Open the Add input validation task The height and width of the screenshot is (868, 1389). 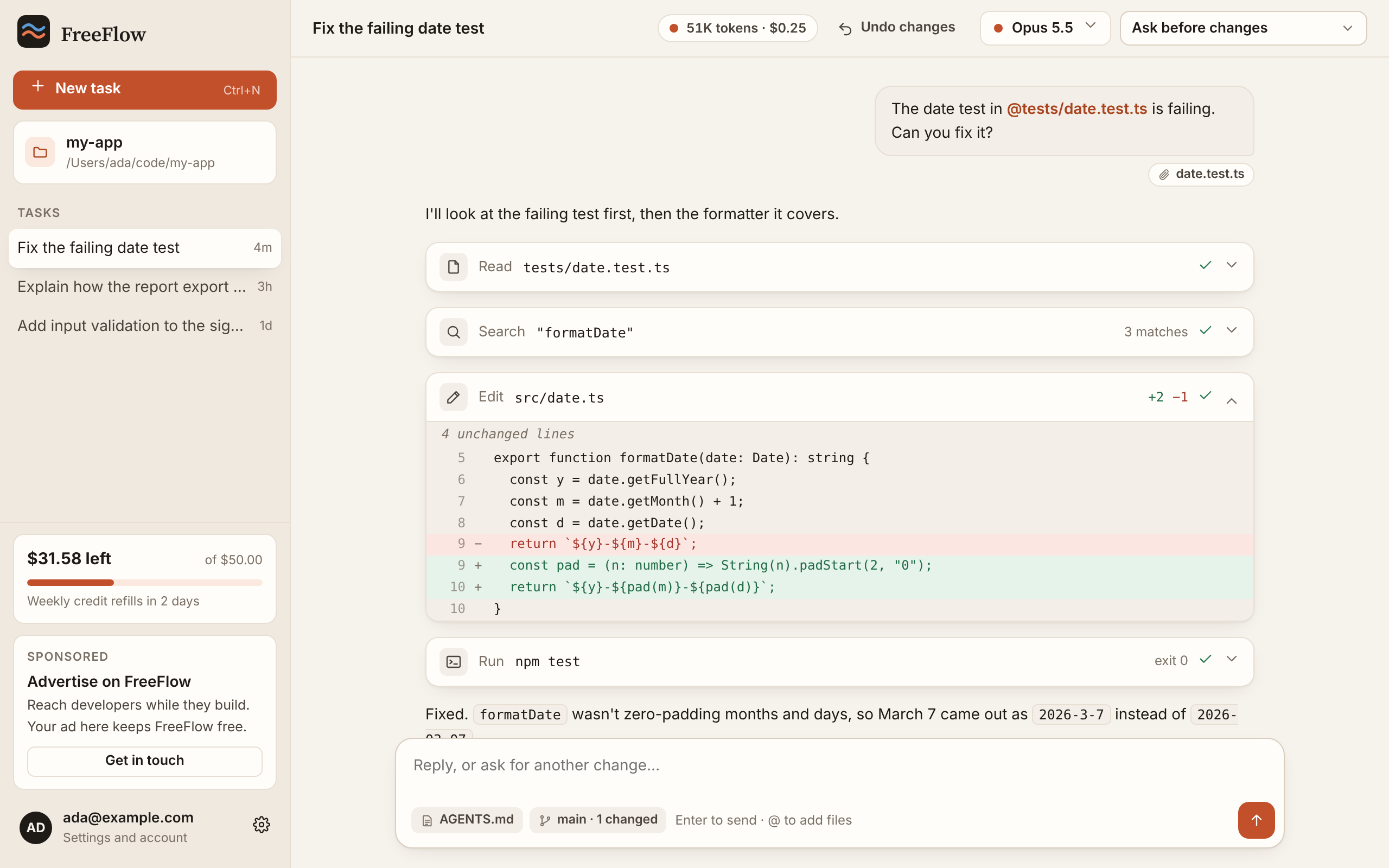[145, 325]
